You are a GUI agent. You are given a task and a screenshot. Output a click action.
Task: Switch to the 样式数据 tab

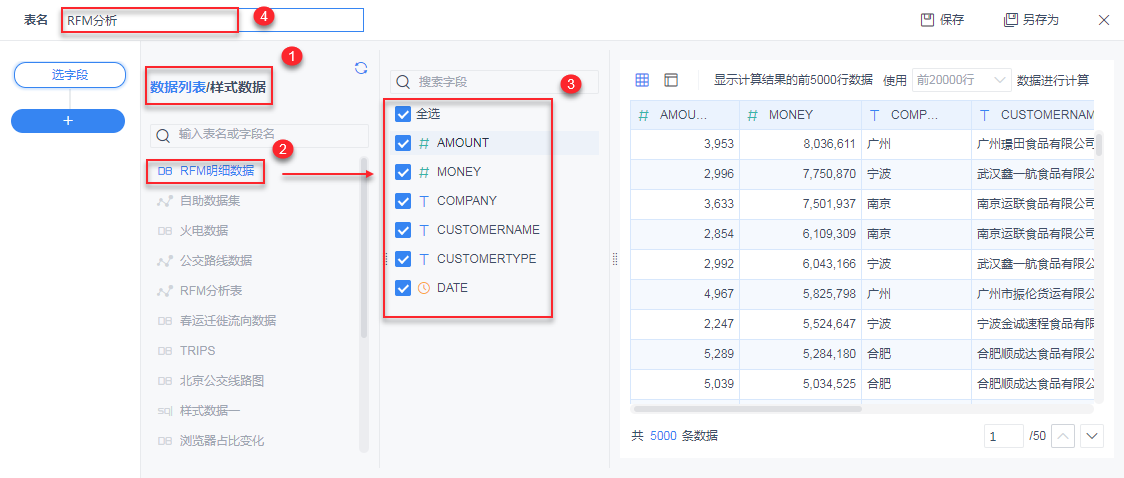click(x=238, y=87)
